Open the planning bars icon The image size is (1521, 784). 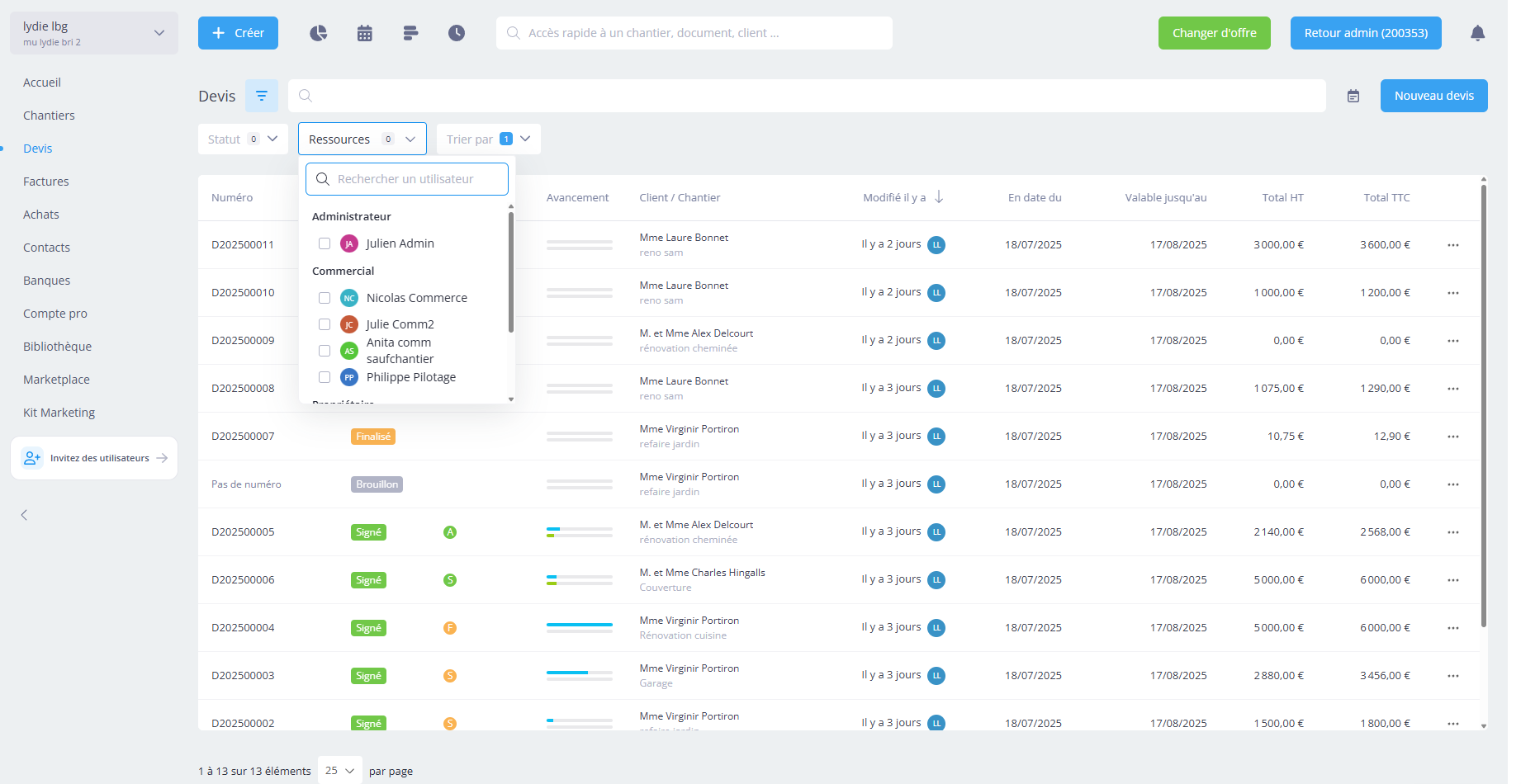[x=410, y=33]
